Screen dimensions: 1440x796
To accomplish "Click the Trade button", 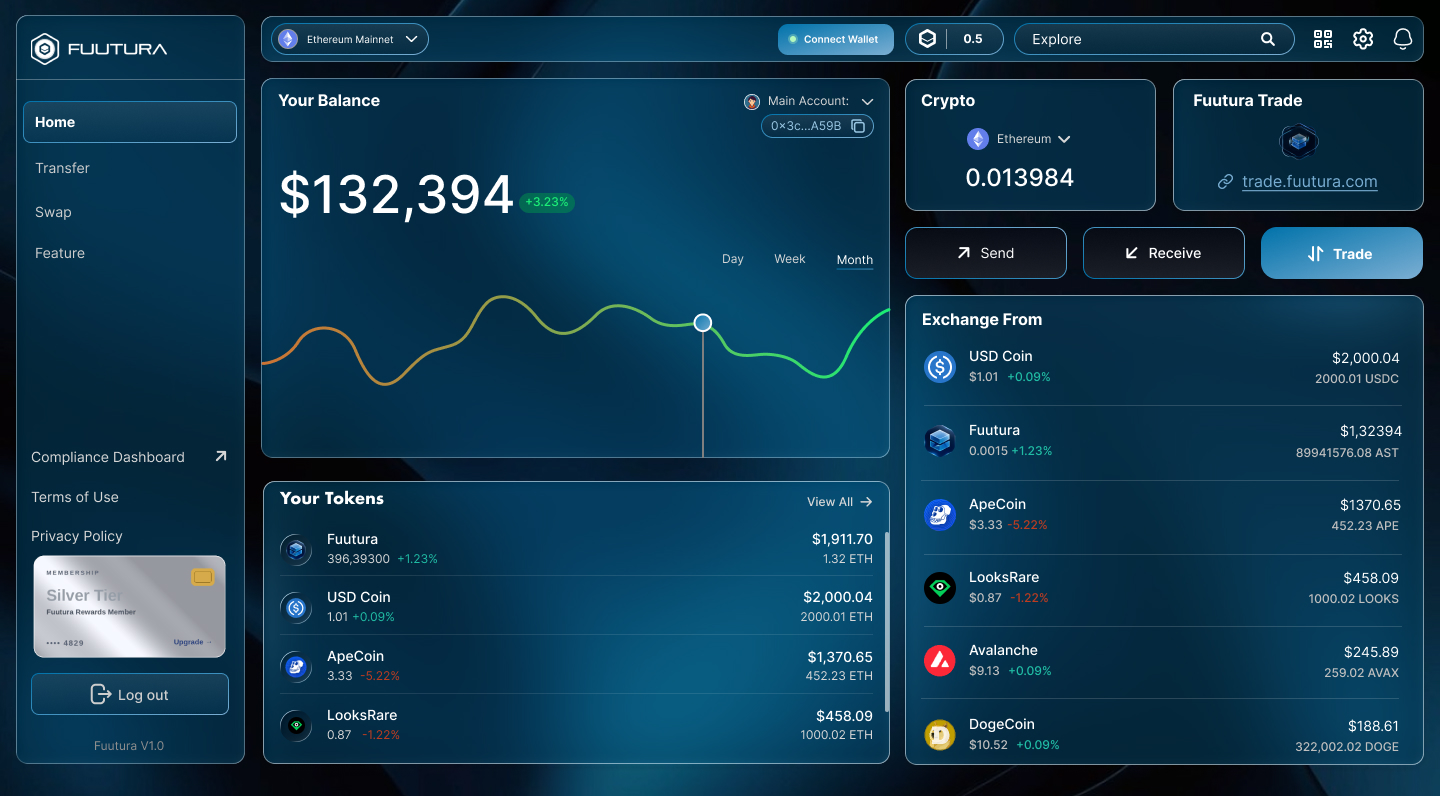I will [1342, 253].
